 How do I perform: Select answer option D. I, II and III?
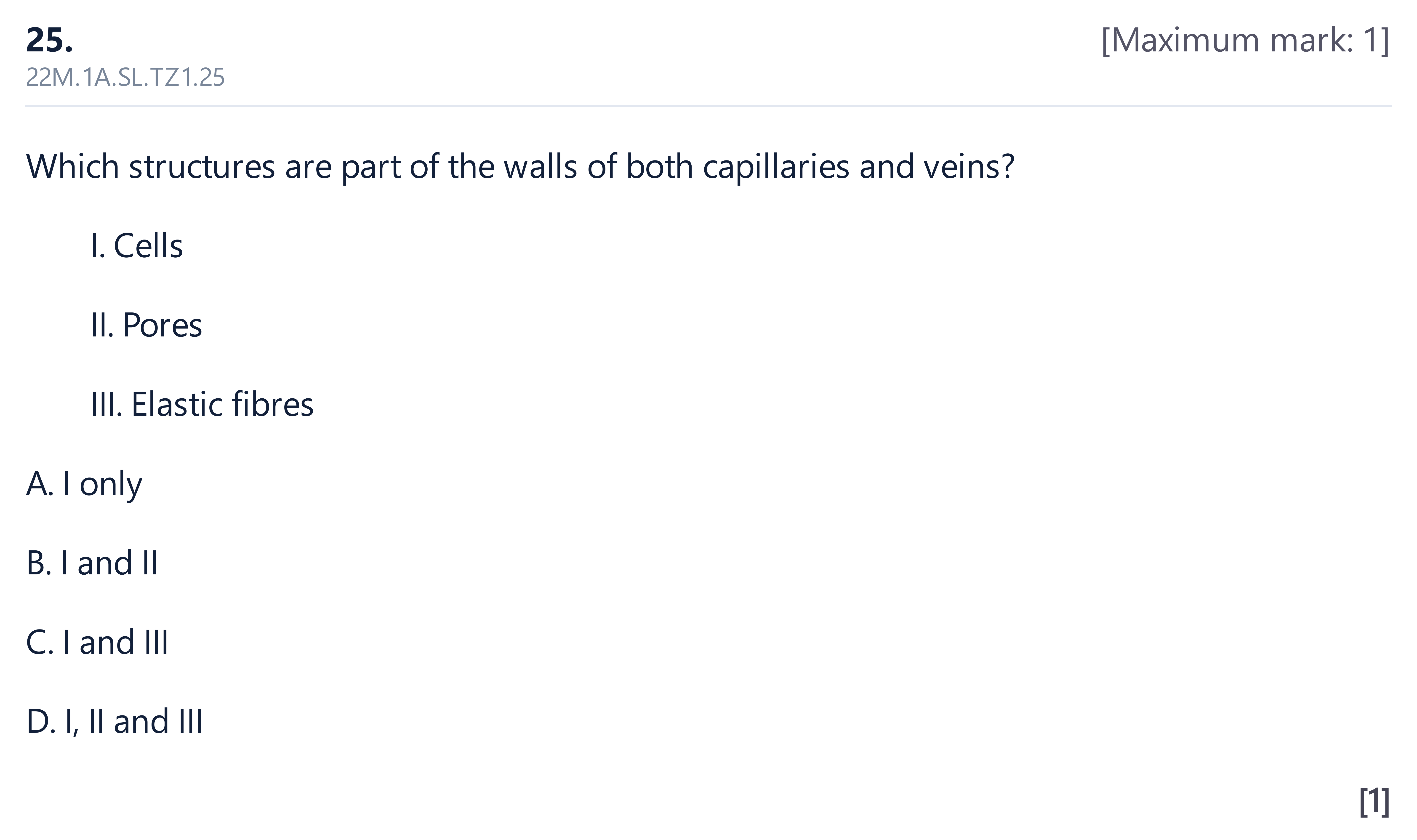pos(114,721)
